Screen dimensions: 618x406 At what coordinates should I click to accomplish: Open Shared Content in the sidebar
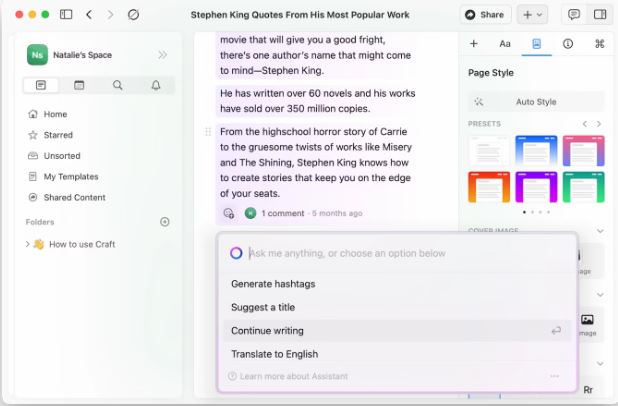[67, 197]
